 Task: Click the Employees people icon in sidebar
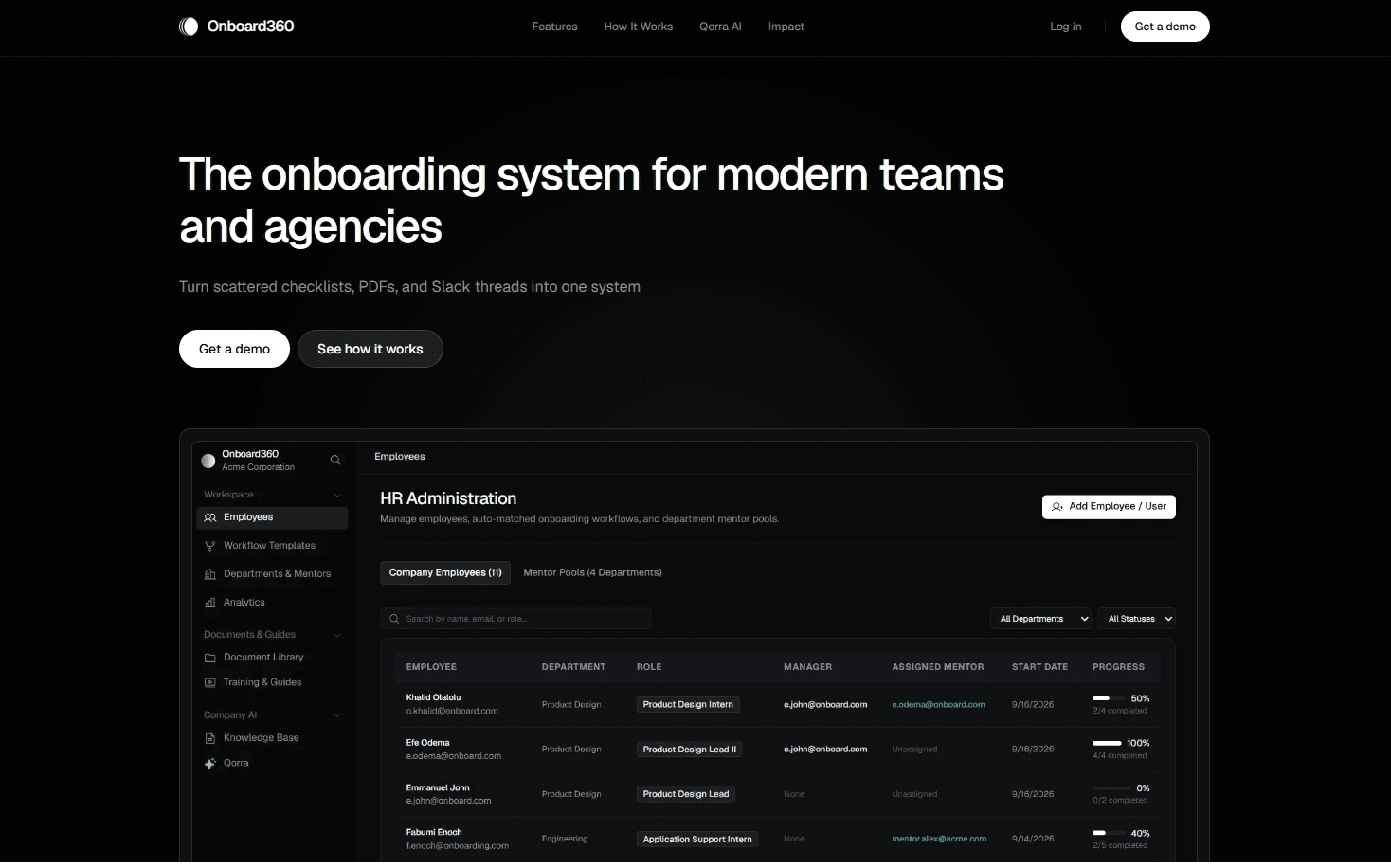pos(210,517)
